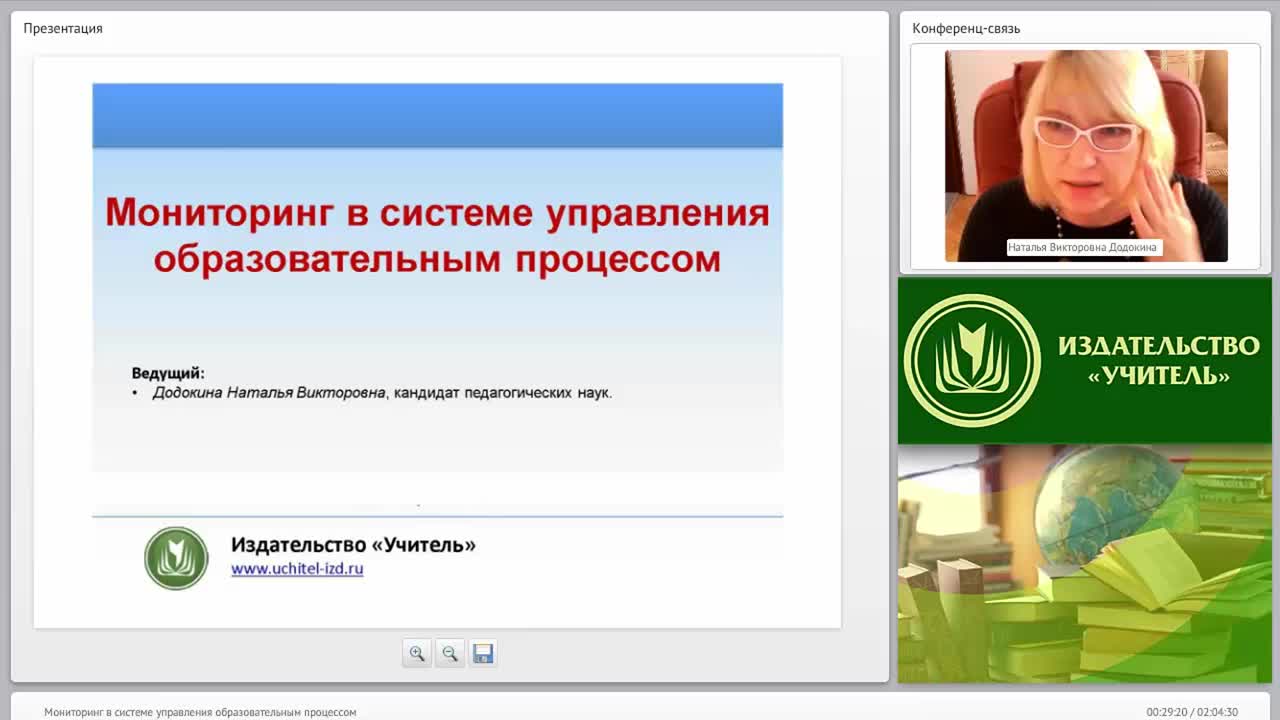Click the round logo in green banner
Image resolution: width=1280 pixels, height=720 pixels.
(972, 361)
